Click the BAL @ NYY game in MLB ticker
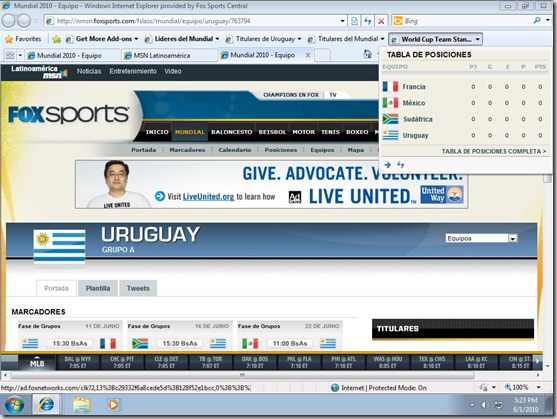557x419 pixels. pos(77,362)
